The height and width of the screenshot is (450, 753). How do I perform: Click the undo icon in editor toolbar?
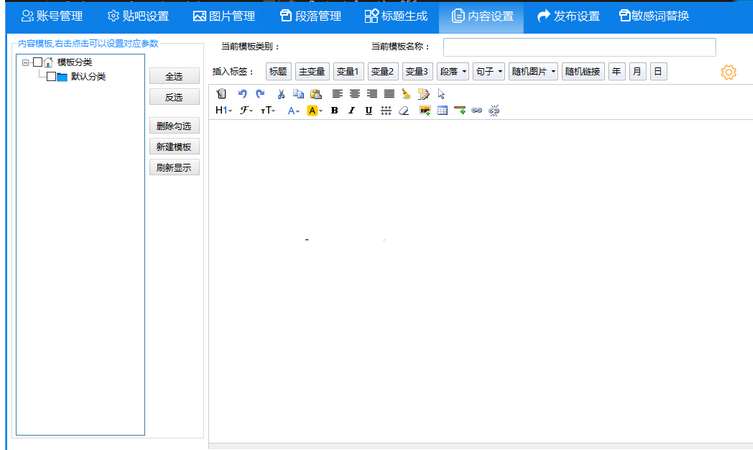(242, 94)
